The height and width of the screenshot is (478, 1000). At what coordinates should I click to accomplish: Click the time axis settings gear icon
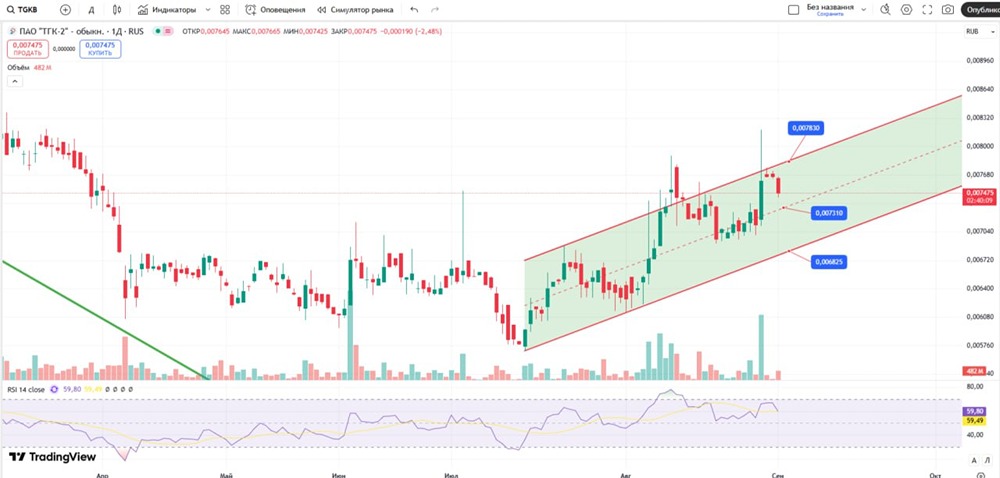point(980,475)
